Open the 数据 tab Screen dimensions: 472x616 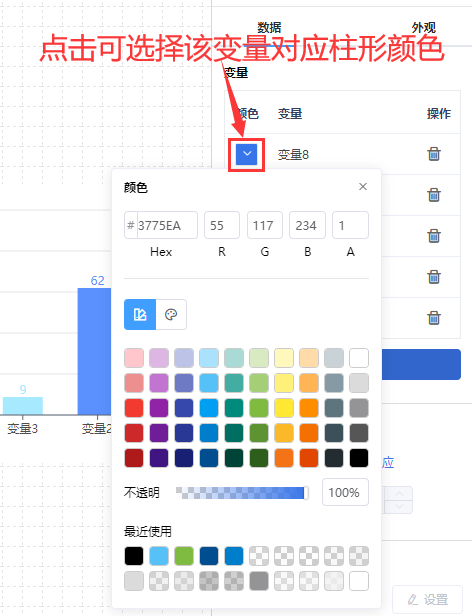[269, 28]
